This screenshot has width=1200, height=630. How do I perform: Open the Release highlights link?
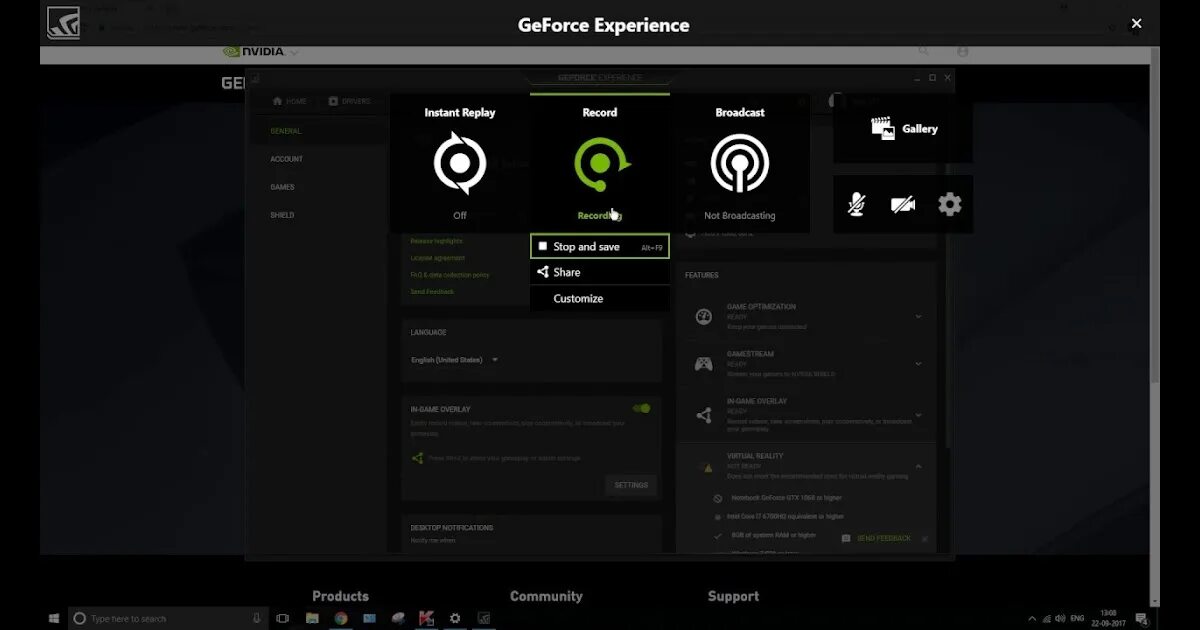point(437,241)
